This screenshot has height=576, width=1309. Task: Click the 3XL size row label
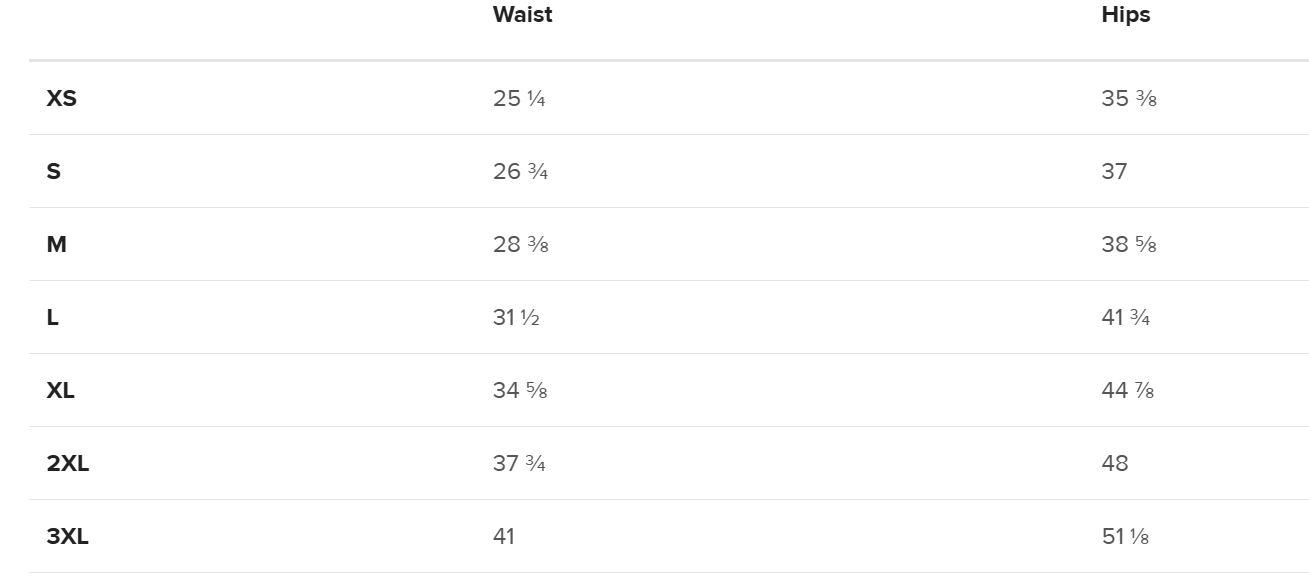click(x=67, y=536)
